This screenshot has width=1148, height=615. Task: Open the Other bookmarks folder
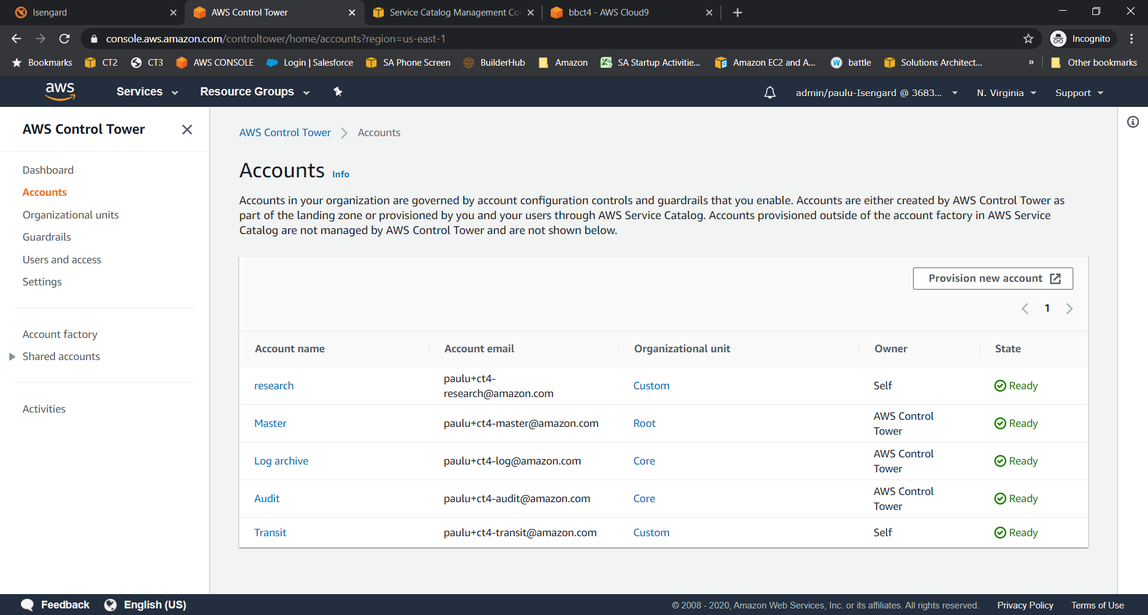[x=1093, y=63]
